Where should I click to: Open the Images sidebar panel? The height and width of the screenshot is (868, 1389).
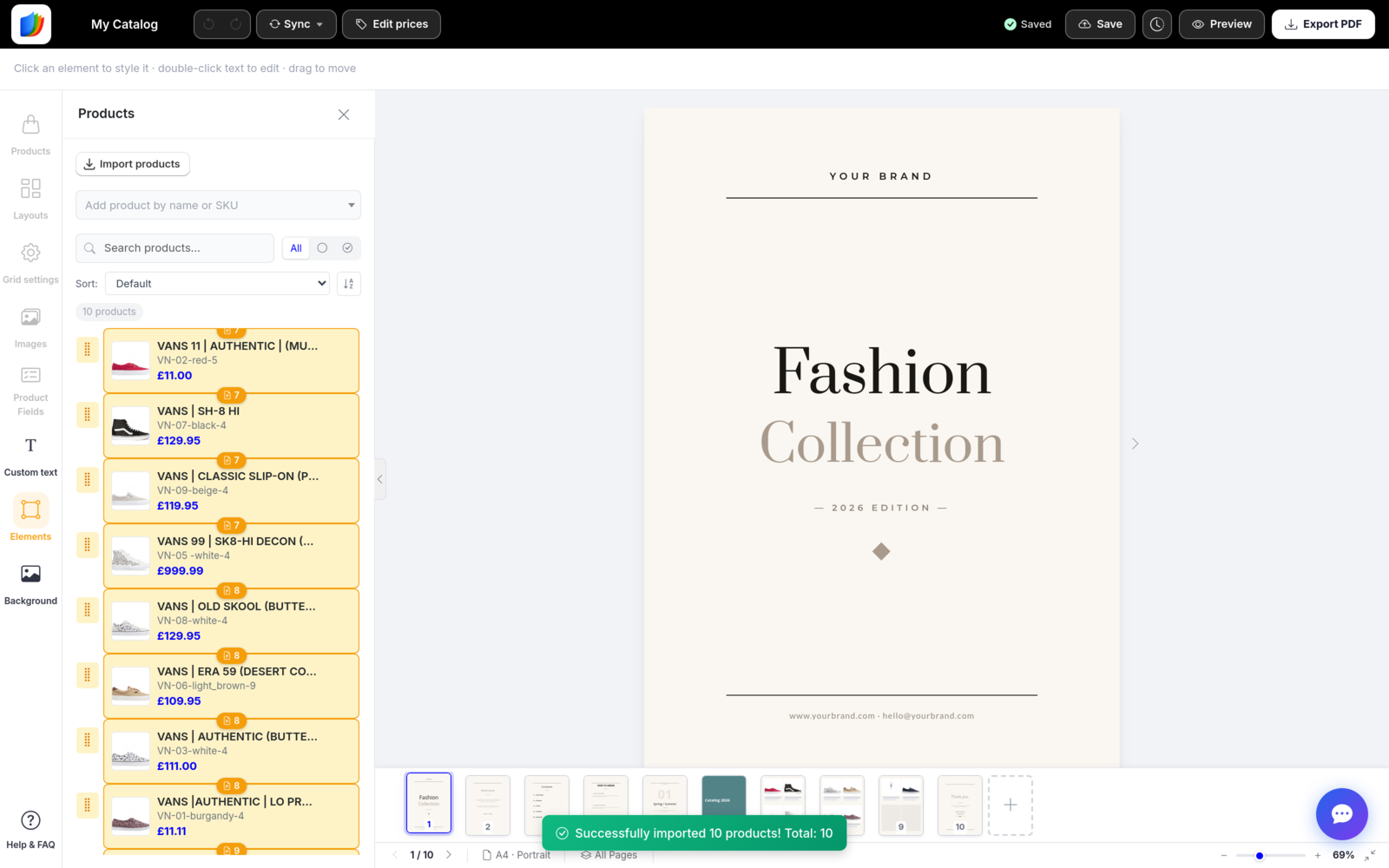(x=30, y=327)
